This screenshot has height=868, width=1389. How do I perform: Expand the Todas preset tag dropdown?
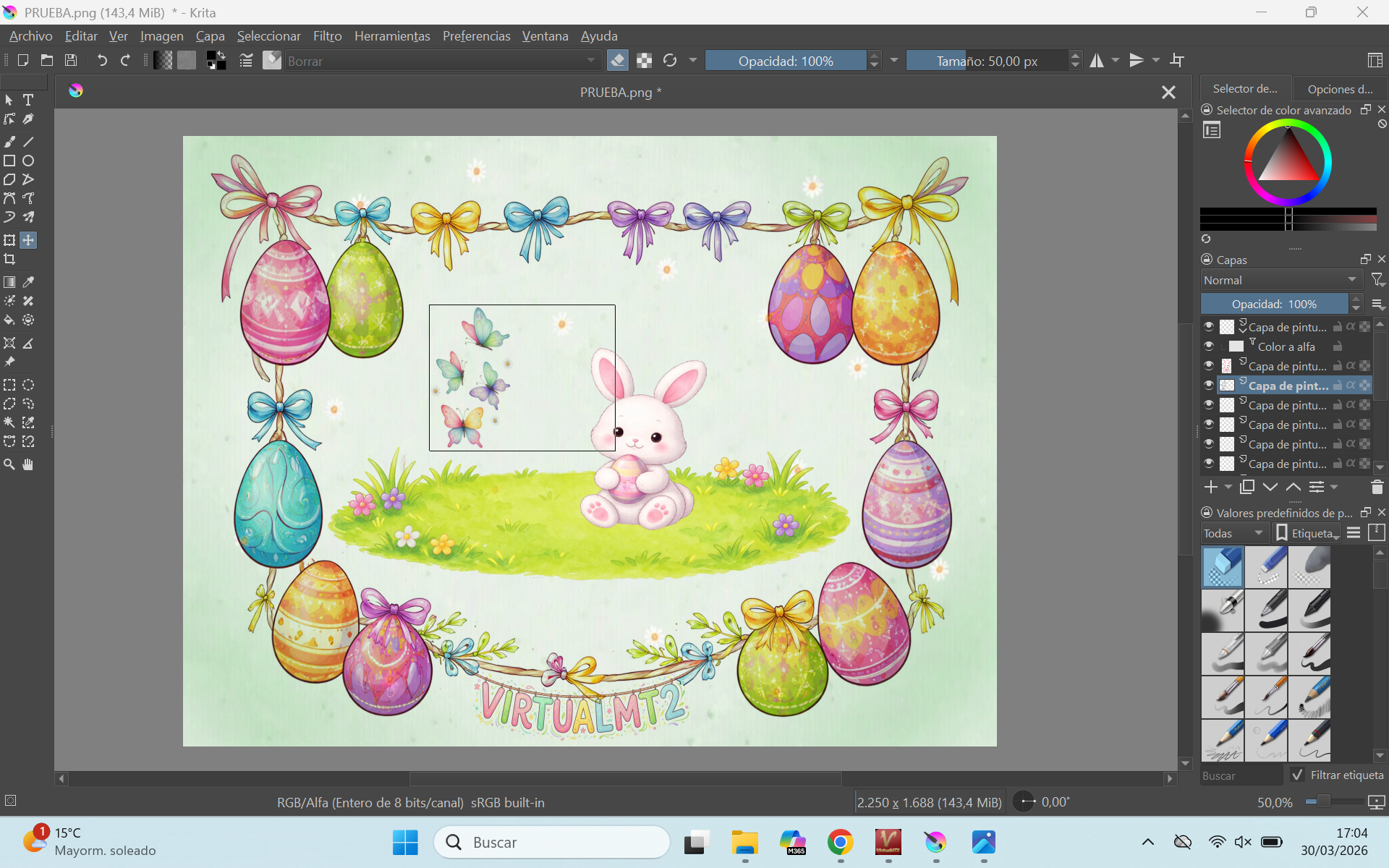(1233, 533)
